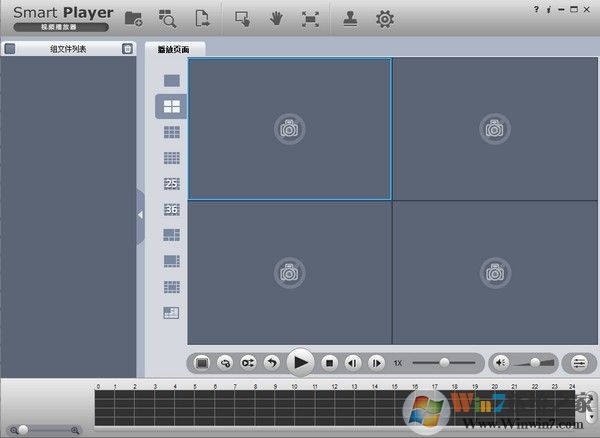This screenshot has height=438, width=600.
Task: Collapse the file list panel arrow
Action: (x=140, y=214)
